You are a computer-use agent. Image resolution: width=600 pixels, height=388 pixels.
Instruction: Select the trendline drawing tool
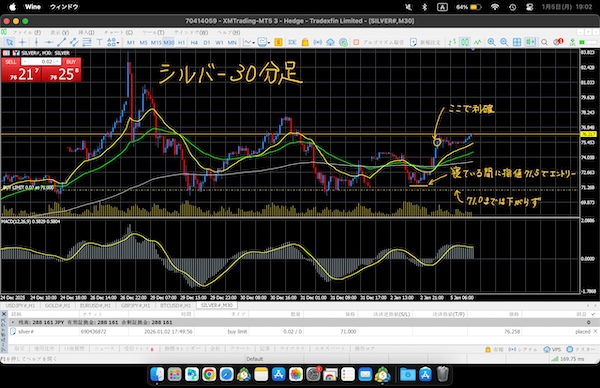pos(61,42)
